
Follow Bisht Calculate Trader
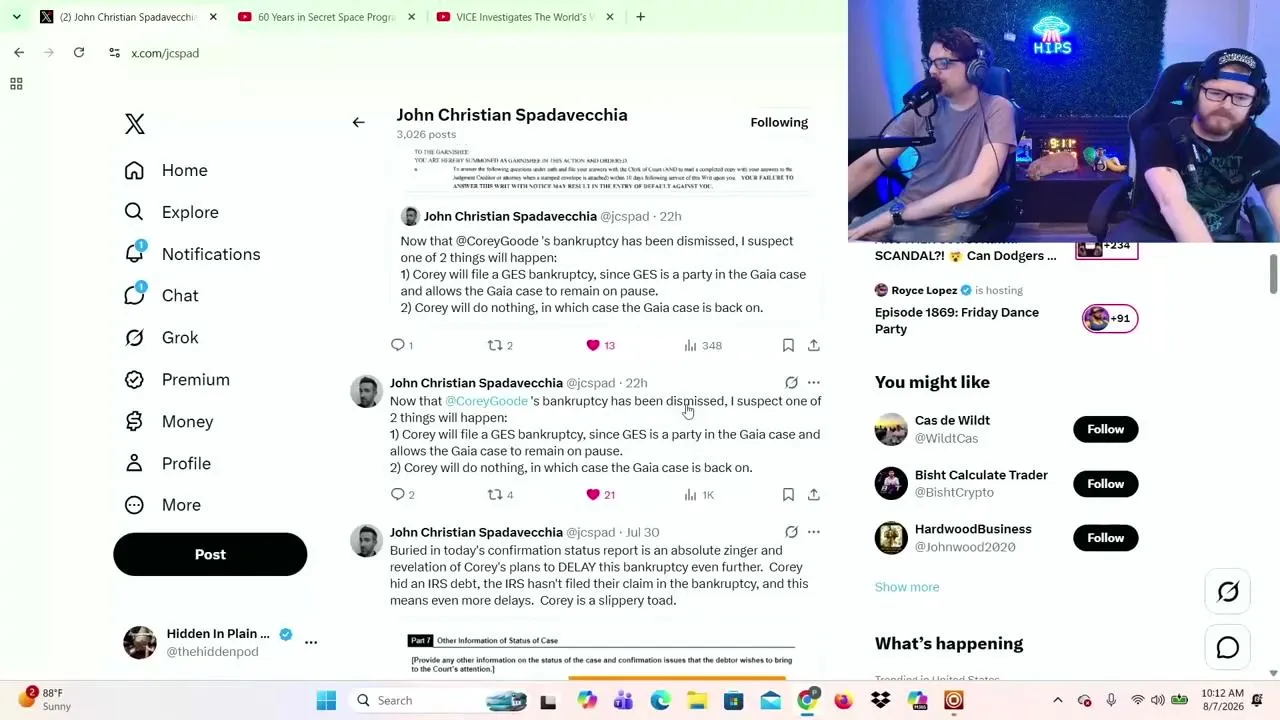tap(1105, 484)
